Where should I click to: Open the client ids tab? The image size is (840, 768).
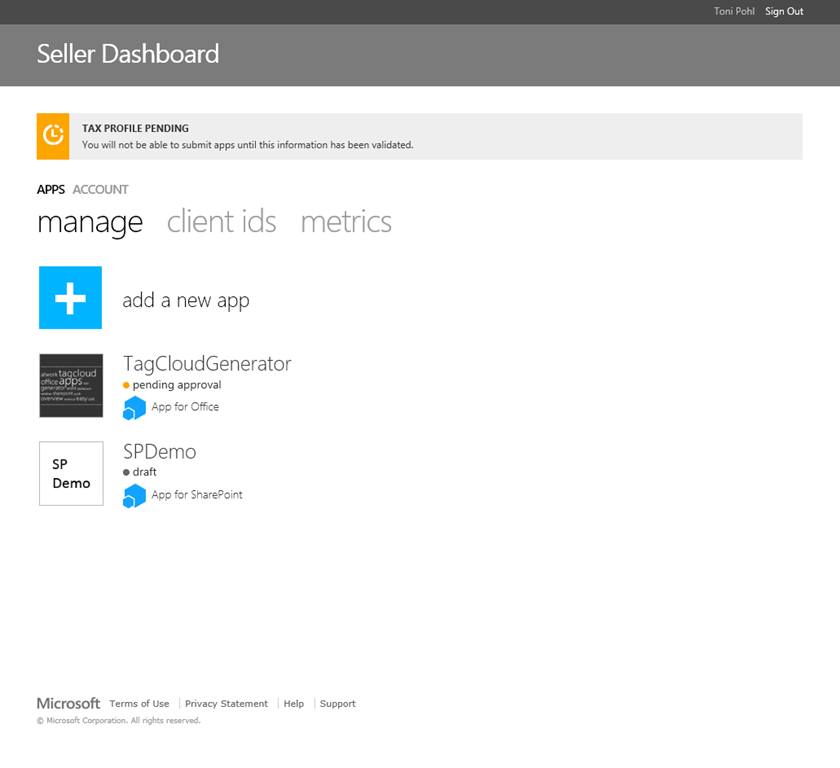tap(221, 221)
